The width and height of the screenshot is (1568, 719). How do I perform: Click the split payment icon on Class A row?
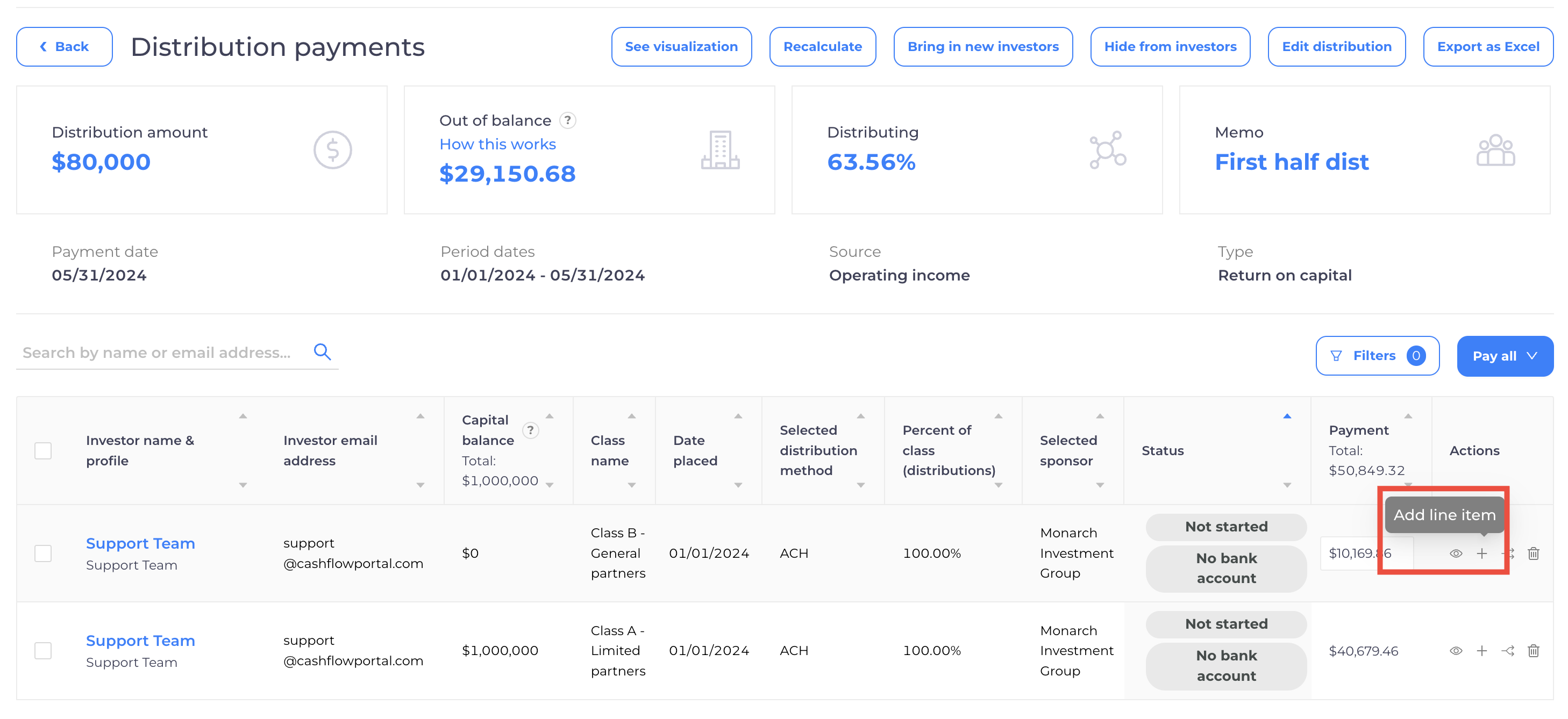[1508, 650]
